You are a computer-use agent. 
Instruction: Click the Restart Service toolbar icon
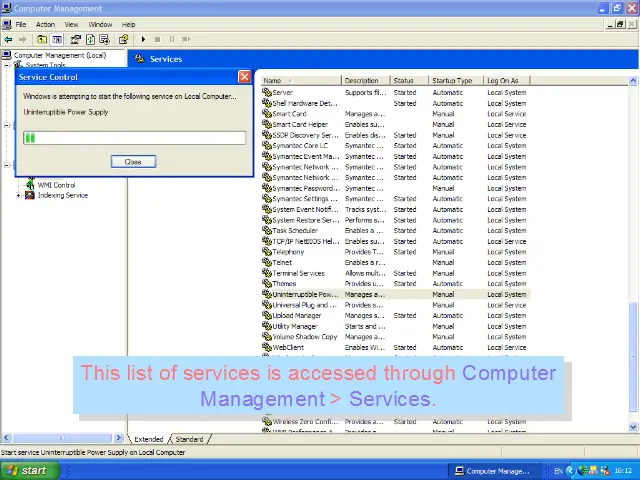186,39
